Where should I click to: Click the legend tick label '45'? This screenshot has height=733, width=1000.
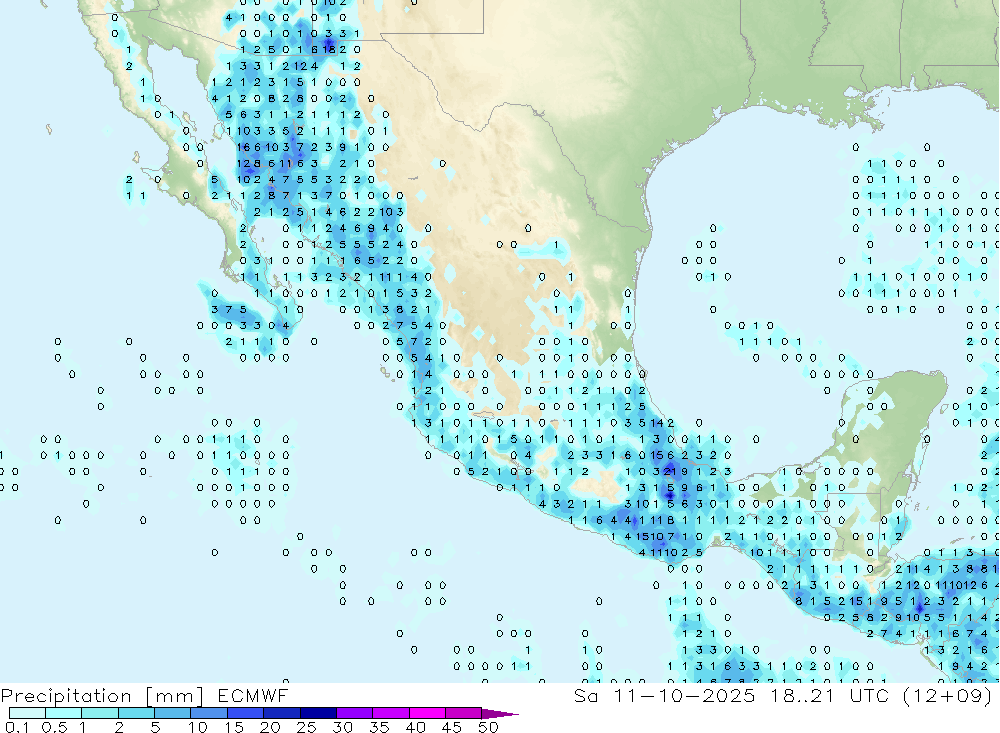click(x=452, y=727)
